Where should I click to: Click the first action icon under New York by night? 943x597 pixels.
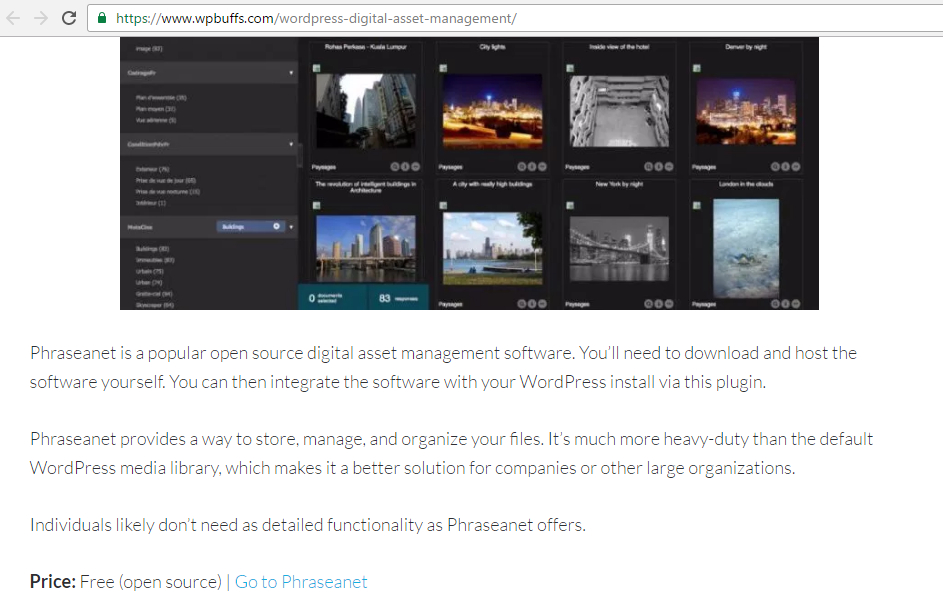pos(646,303)
